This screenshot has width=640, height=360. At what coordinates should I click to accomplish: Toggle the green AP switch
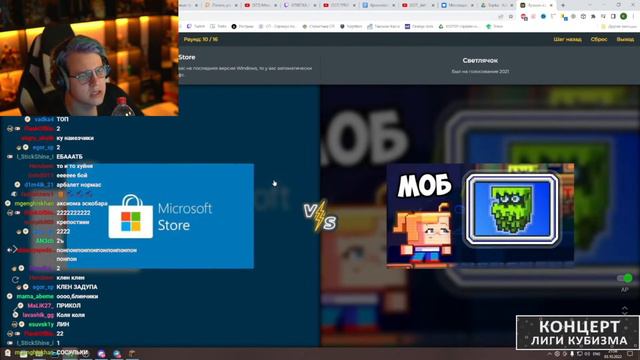tap(625, 278)
